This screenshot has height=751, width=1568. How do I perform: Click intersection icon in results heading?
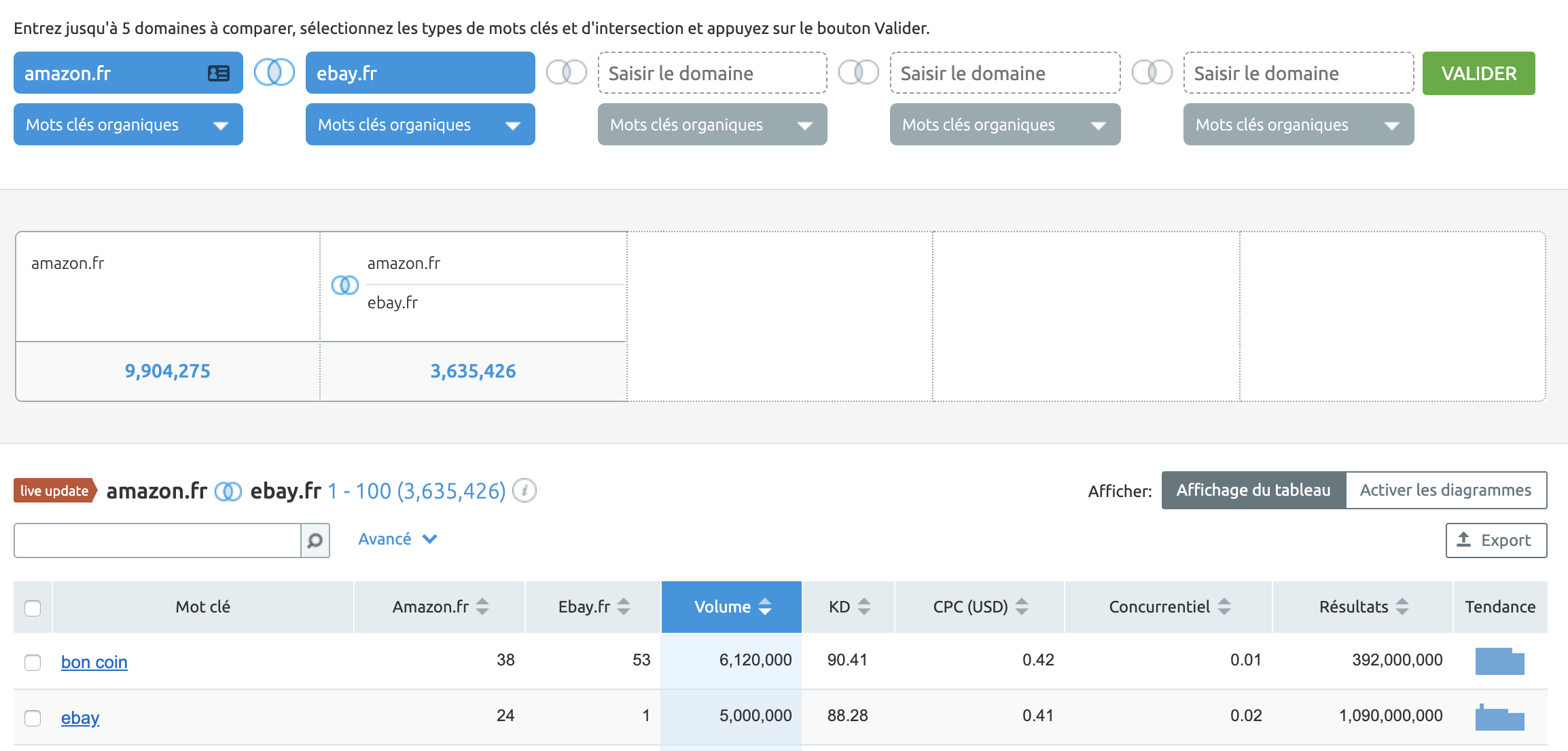click(228, 491)
